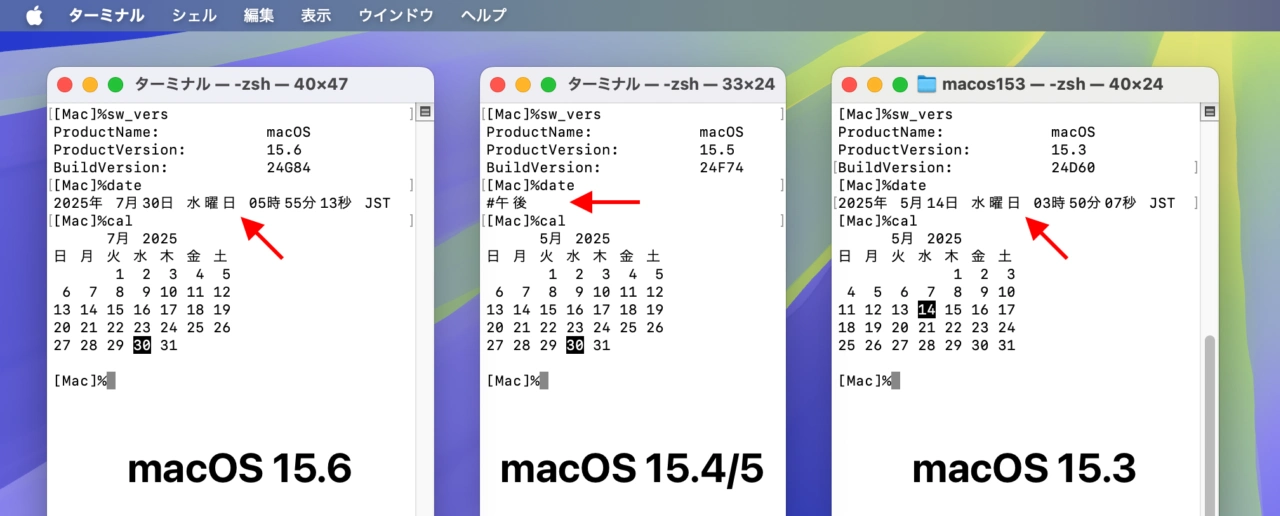Open the ターミナル menu in menu bar
1280x516 pixels.
click(106, 15)
